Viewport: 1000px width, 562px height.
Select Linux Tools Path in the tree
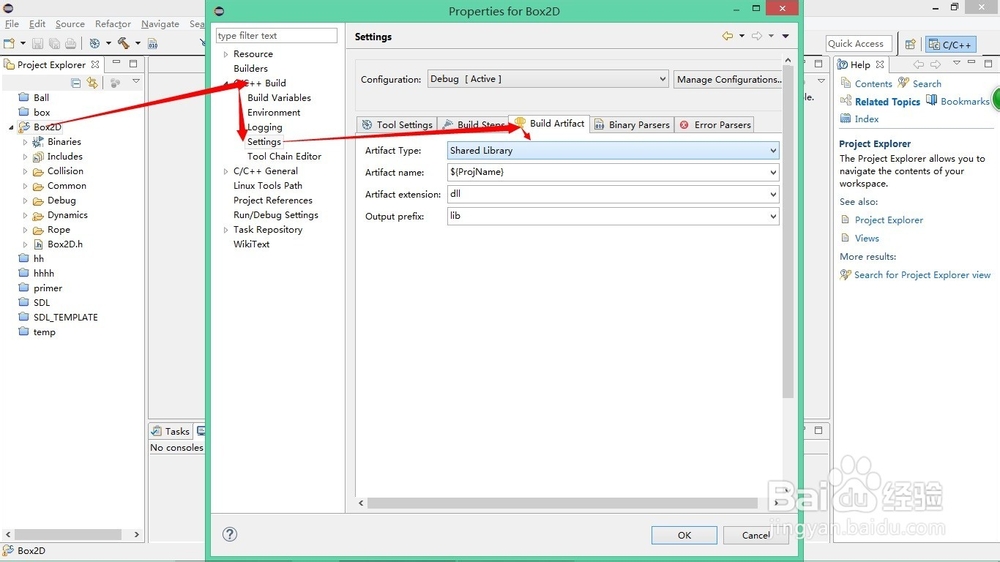click(267, 186)
